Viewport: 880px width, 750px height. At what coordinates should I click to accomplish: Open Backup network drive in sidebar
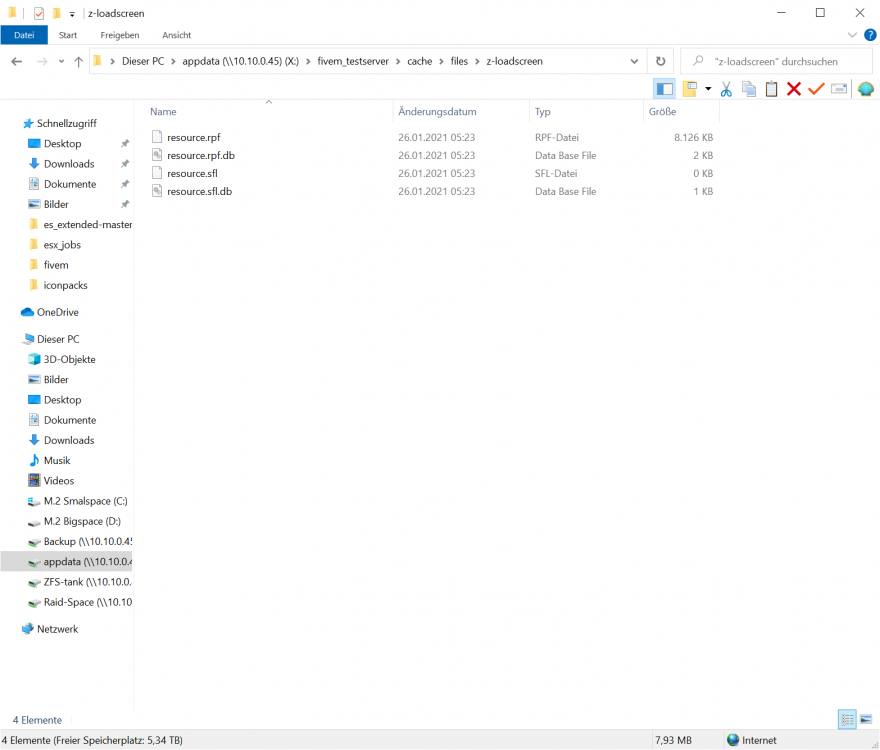tap(88, 541)
